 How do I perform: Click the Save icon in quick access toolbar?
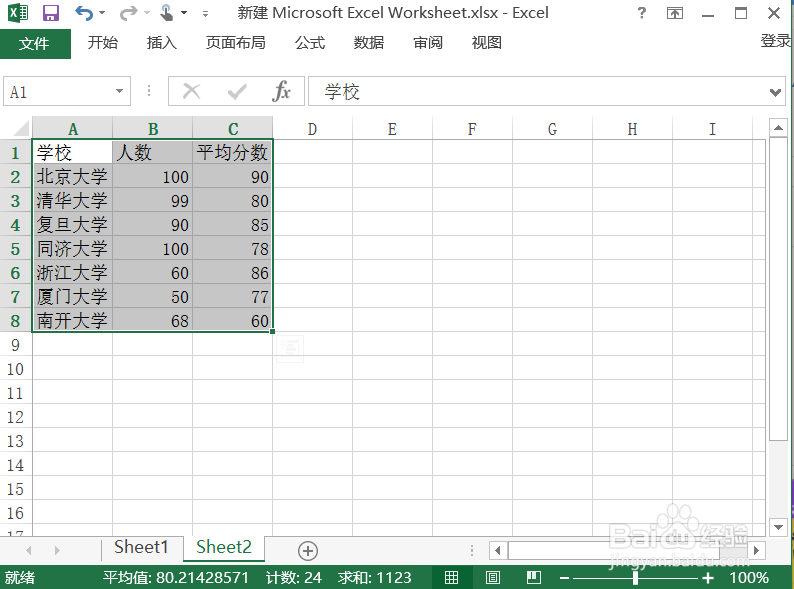pyautogui.click(x=51, y=13)
